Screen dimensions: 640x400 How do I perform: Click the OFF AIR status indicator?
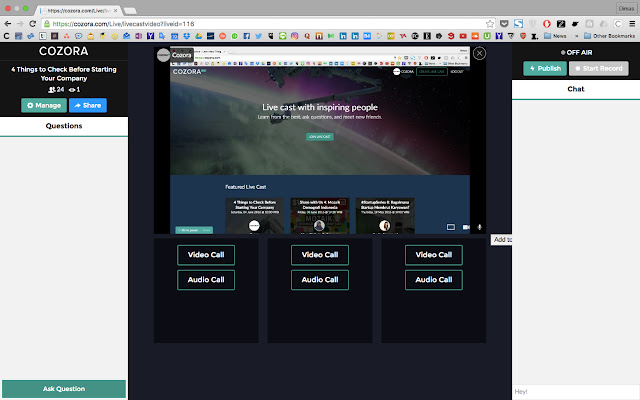coord(576,52)
